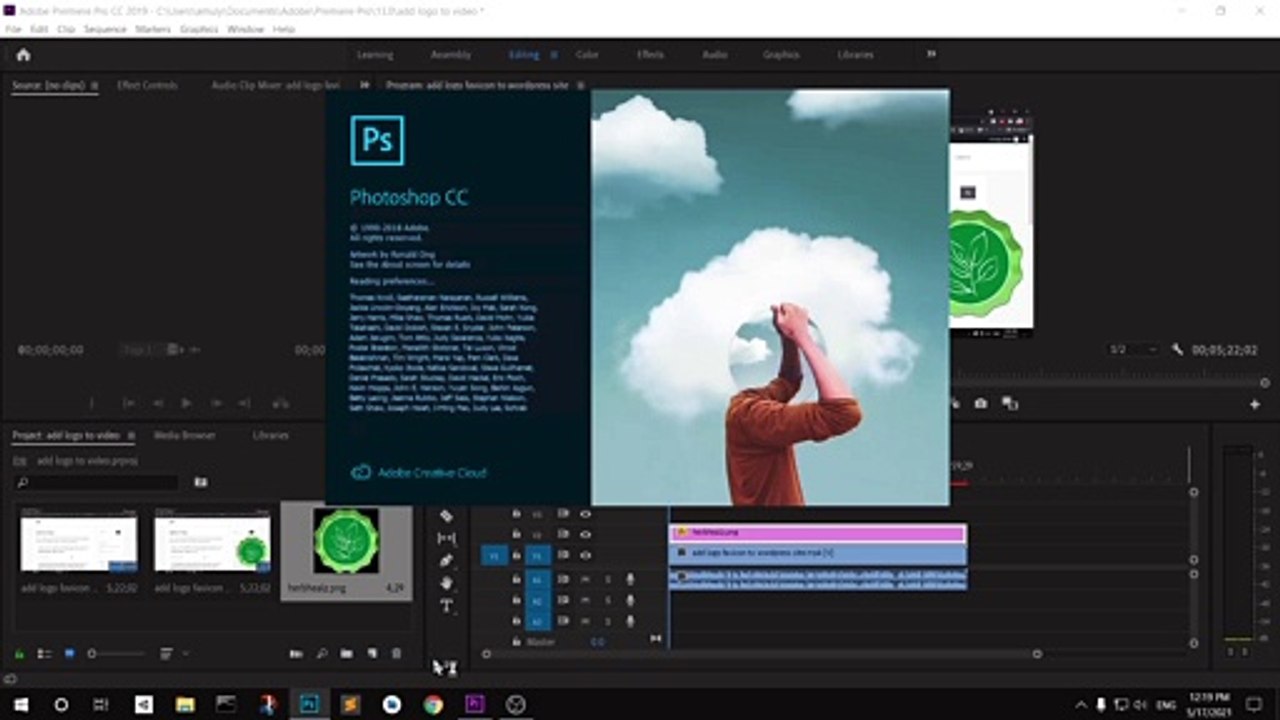Open the Project panel menu
The height and width of the screenshot is (720, 1280).
pyautogui.click(x=131, y=436)
